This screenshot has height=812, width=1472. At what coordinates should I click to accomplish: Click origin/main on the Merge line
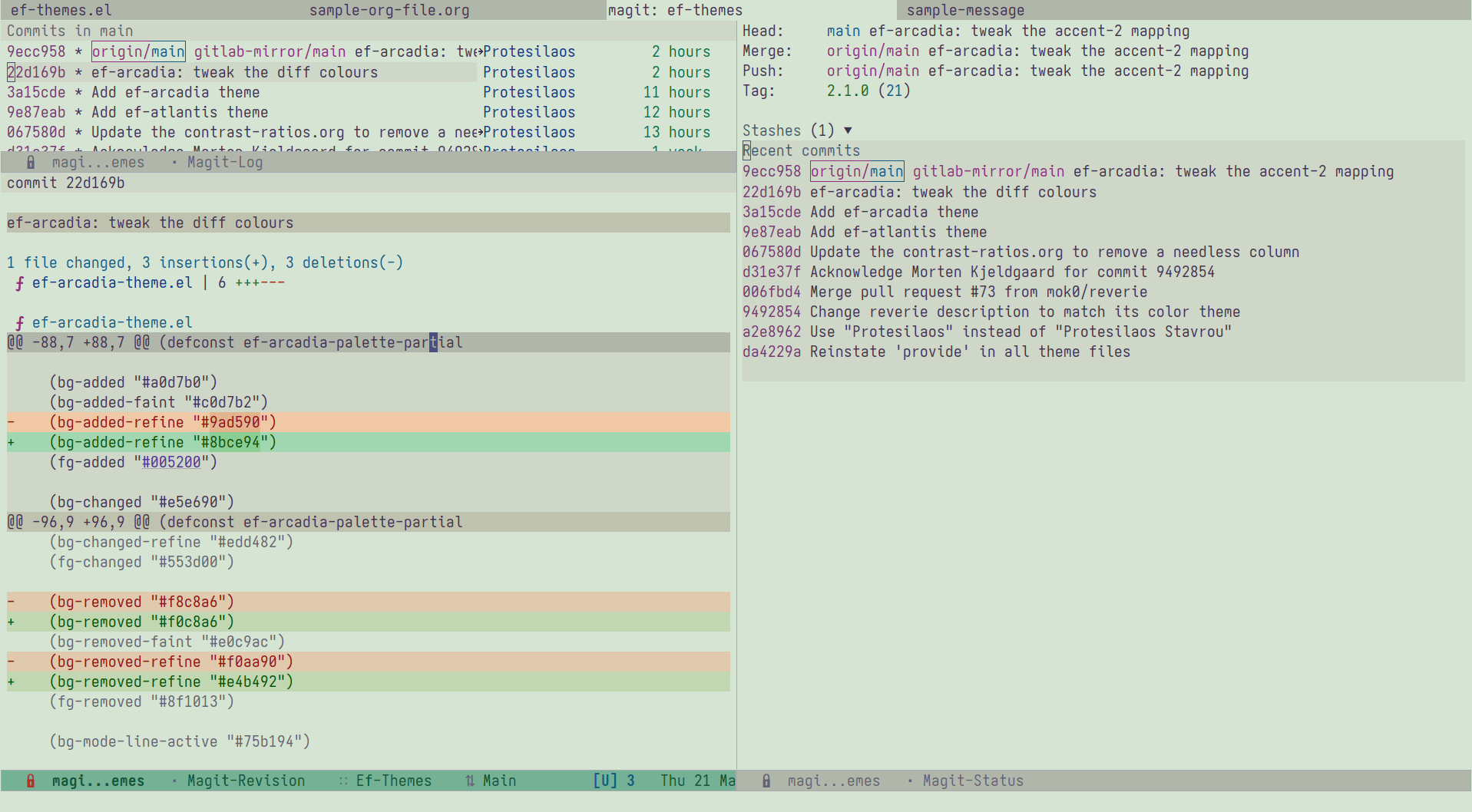coord(873,51)
